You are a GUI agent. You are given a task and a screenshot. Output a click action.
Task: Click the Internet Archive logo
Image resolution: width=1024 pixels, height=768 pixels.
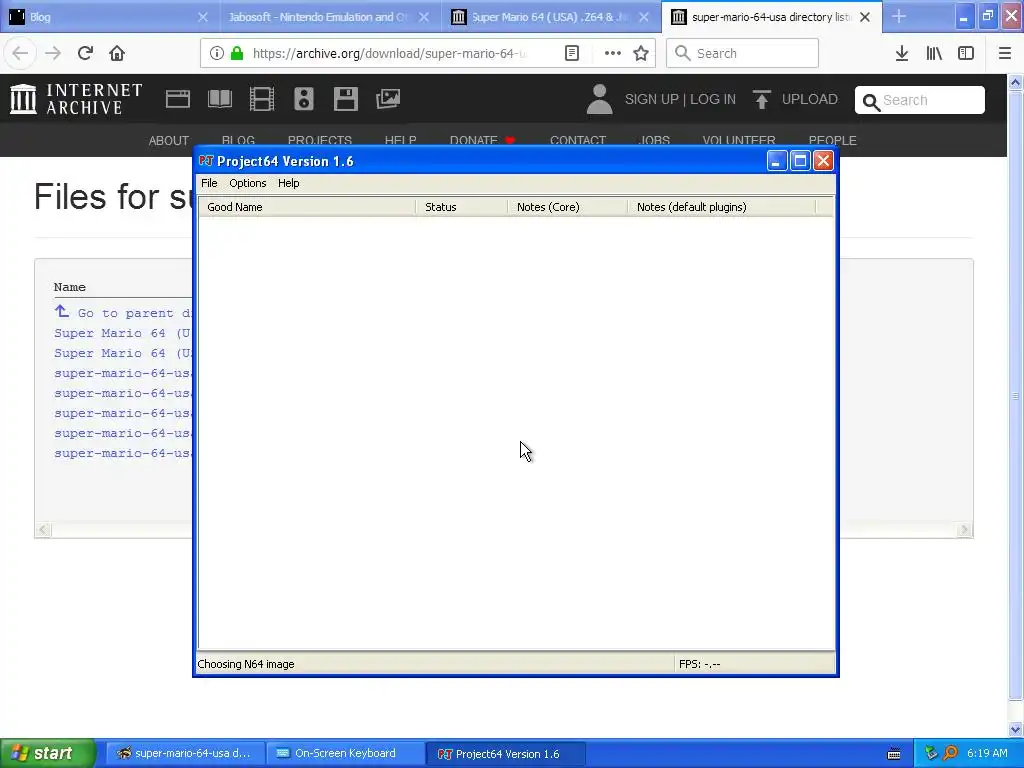(x=76, y=99)
